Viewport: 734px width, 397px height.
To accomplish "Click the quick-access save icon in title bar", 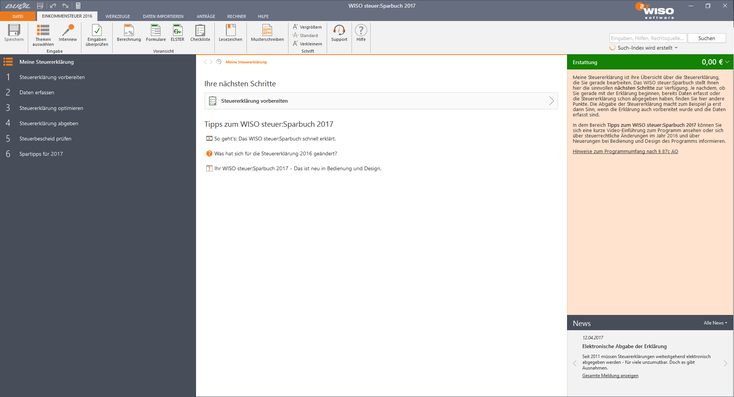I will (x=40, y=6).
